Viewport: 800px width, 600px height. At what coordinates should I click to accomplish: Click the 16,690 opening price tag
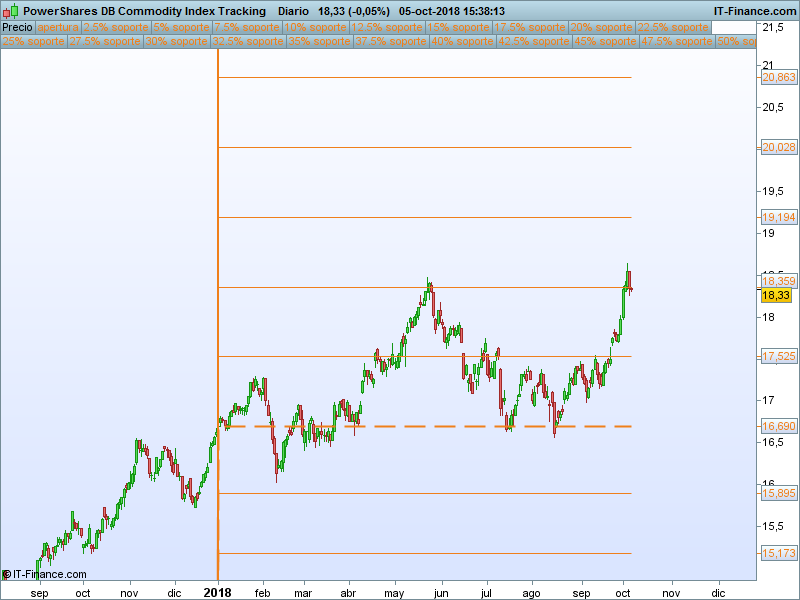779,427
